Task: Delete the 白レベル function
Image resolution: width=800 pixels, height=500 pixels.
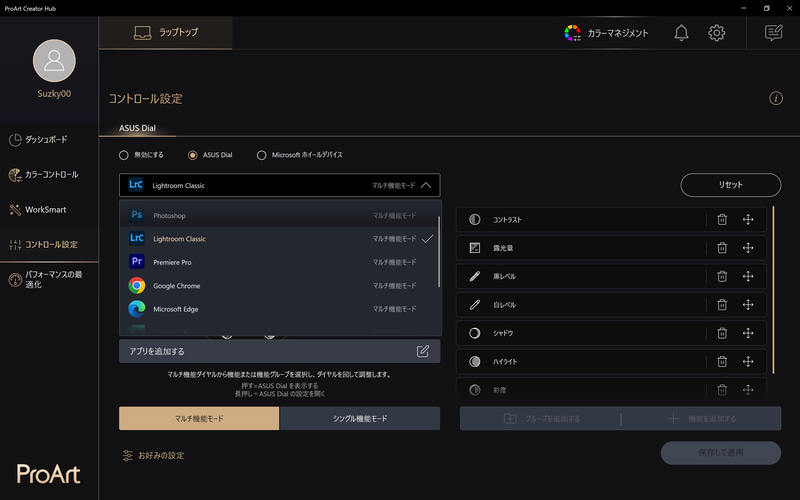Action: (x=722, y=305)
